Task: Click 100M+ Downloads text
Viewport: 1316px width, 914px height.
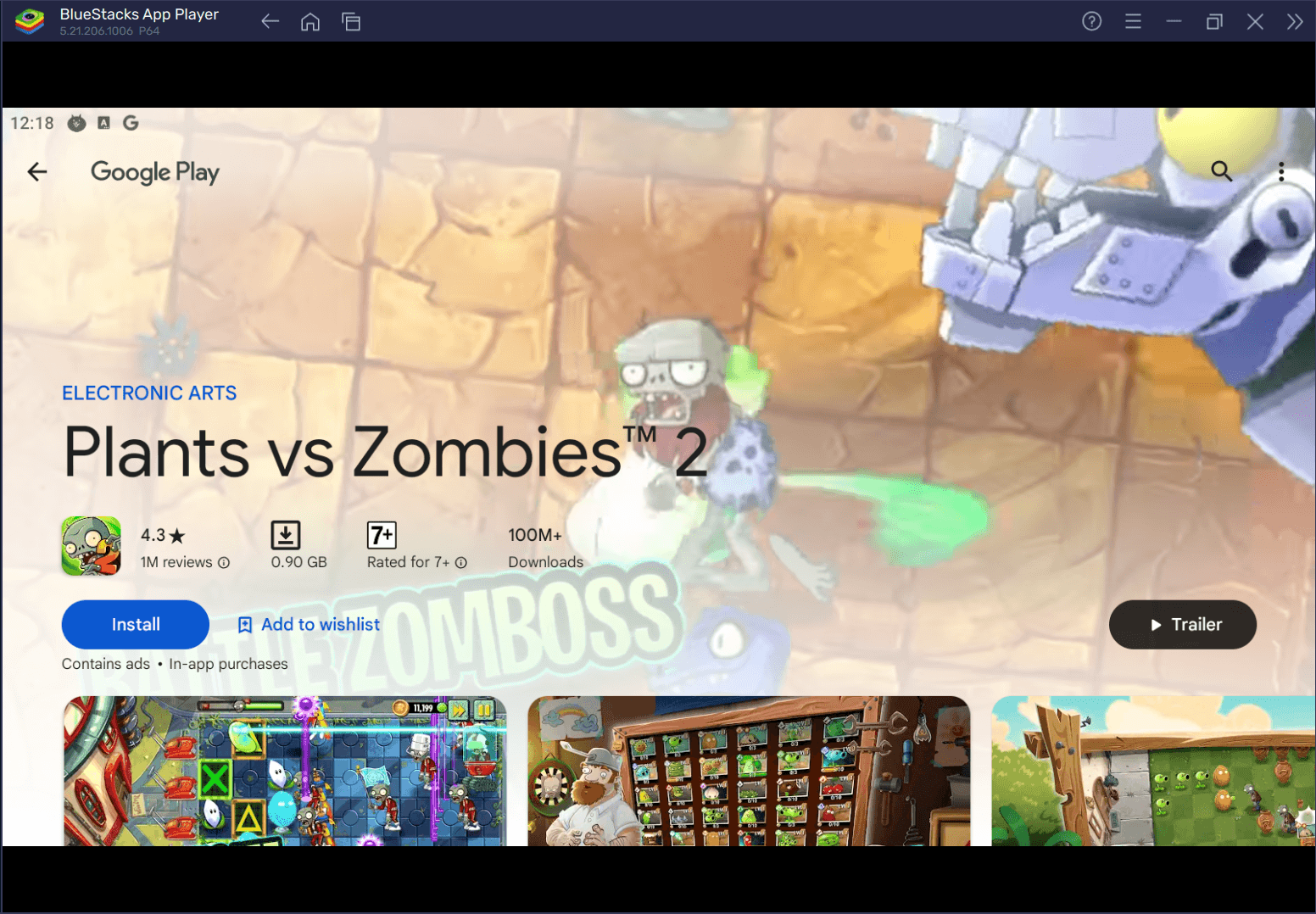Action: point(545,548)
